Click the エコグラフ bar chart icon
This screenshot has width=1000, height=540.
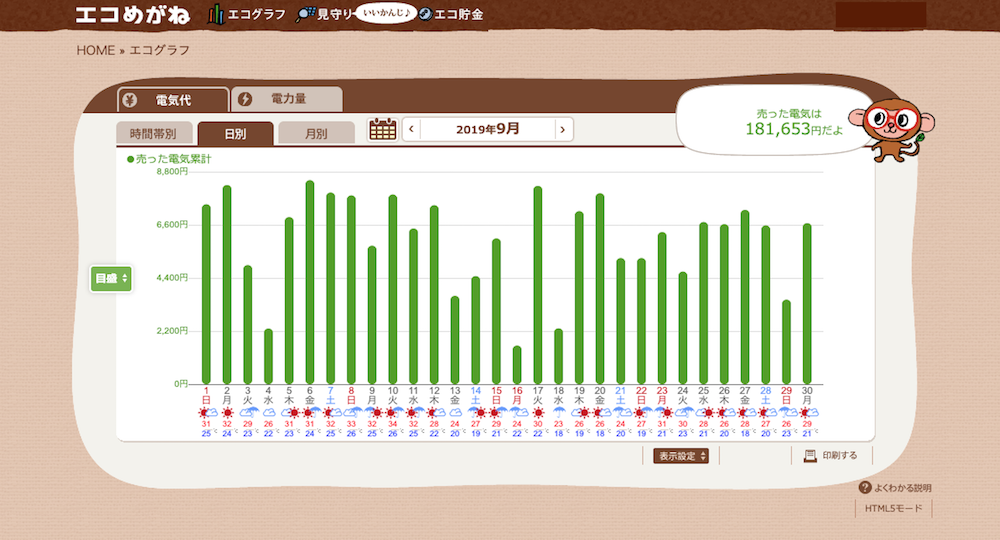(215, 14)
